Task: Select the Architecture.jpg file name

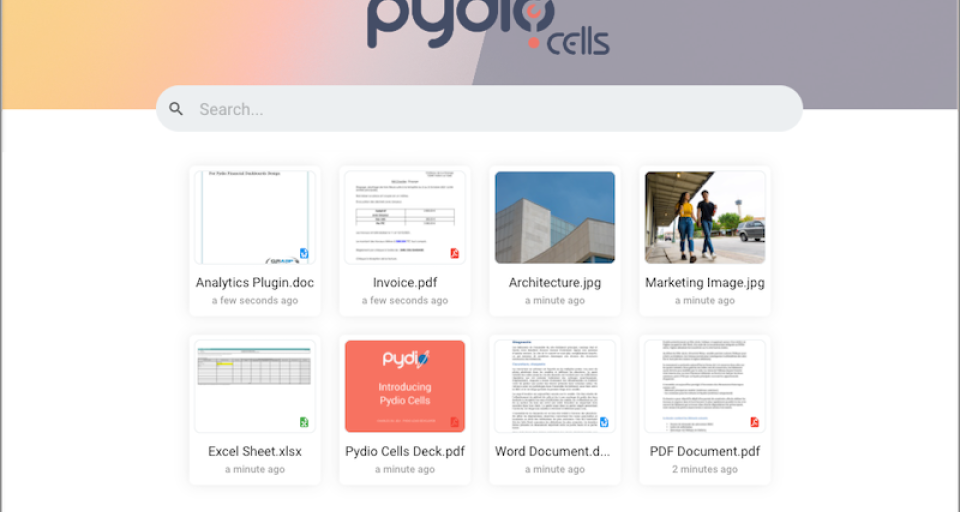Action: (555, 282)
